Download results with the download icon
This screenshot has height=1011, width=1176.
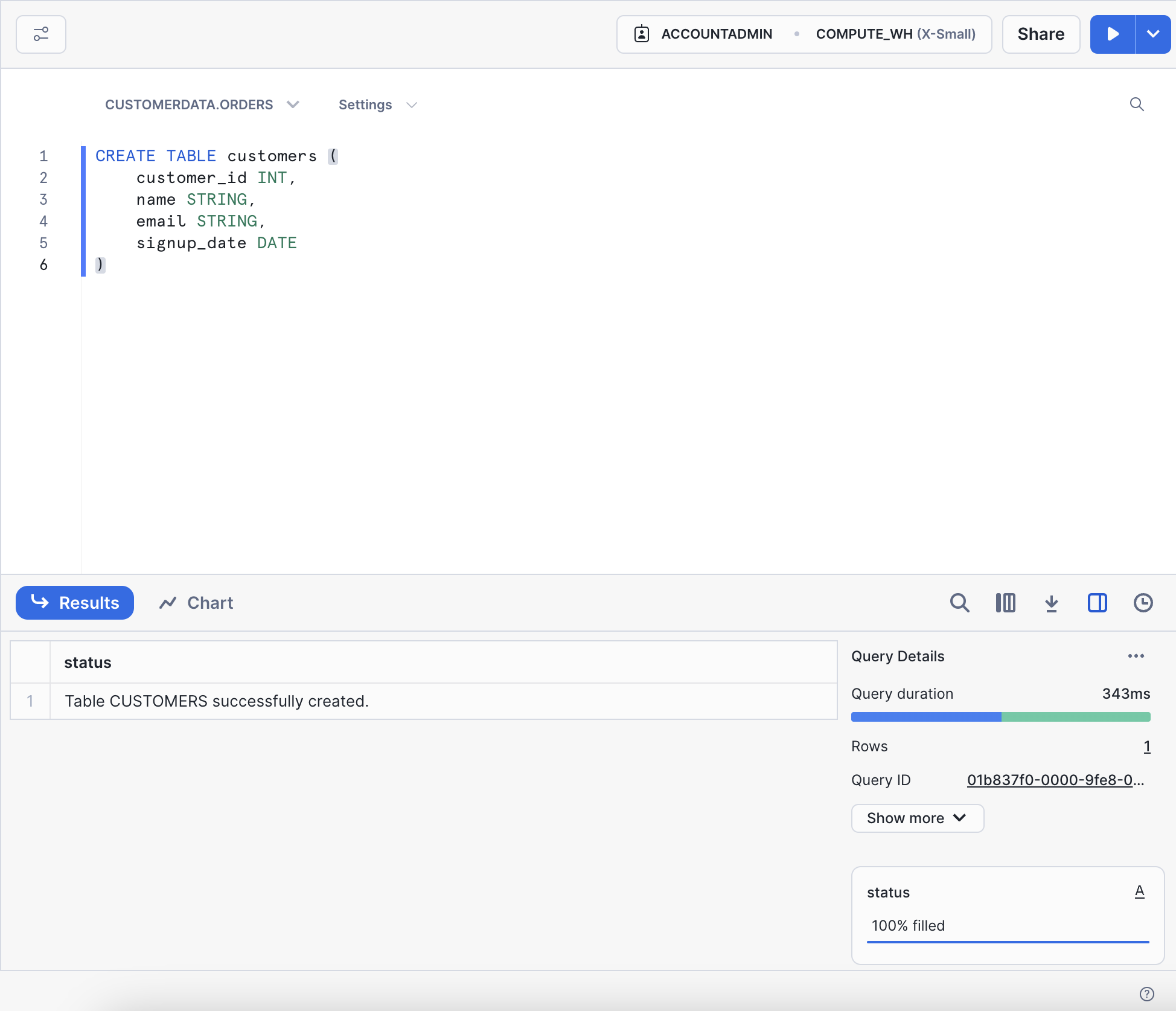[1052, 603]
